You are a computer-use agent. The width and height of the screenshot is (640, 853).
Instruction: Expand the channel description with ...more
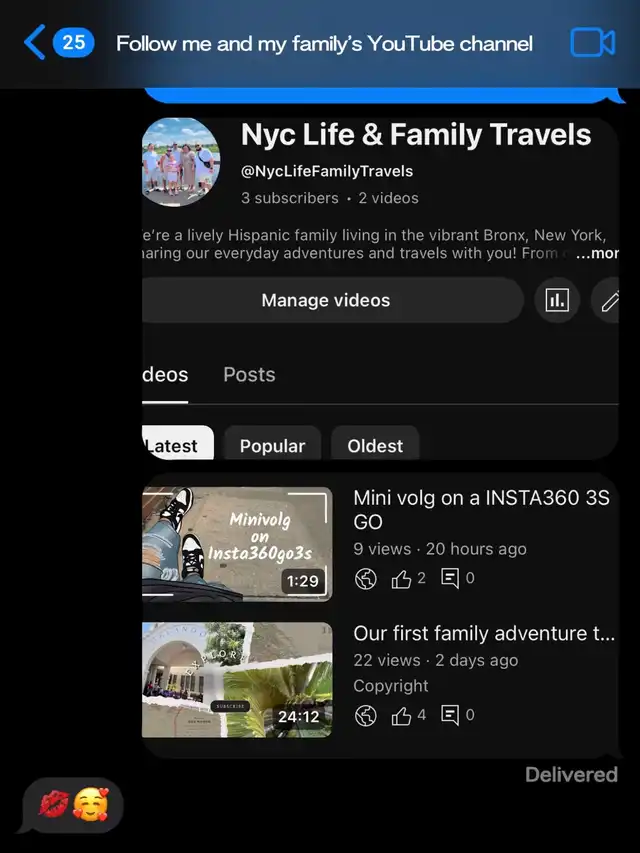click(596, 253)
